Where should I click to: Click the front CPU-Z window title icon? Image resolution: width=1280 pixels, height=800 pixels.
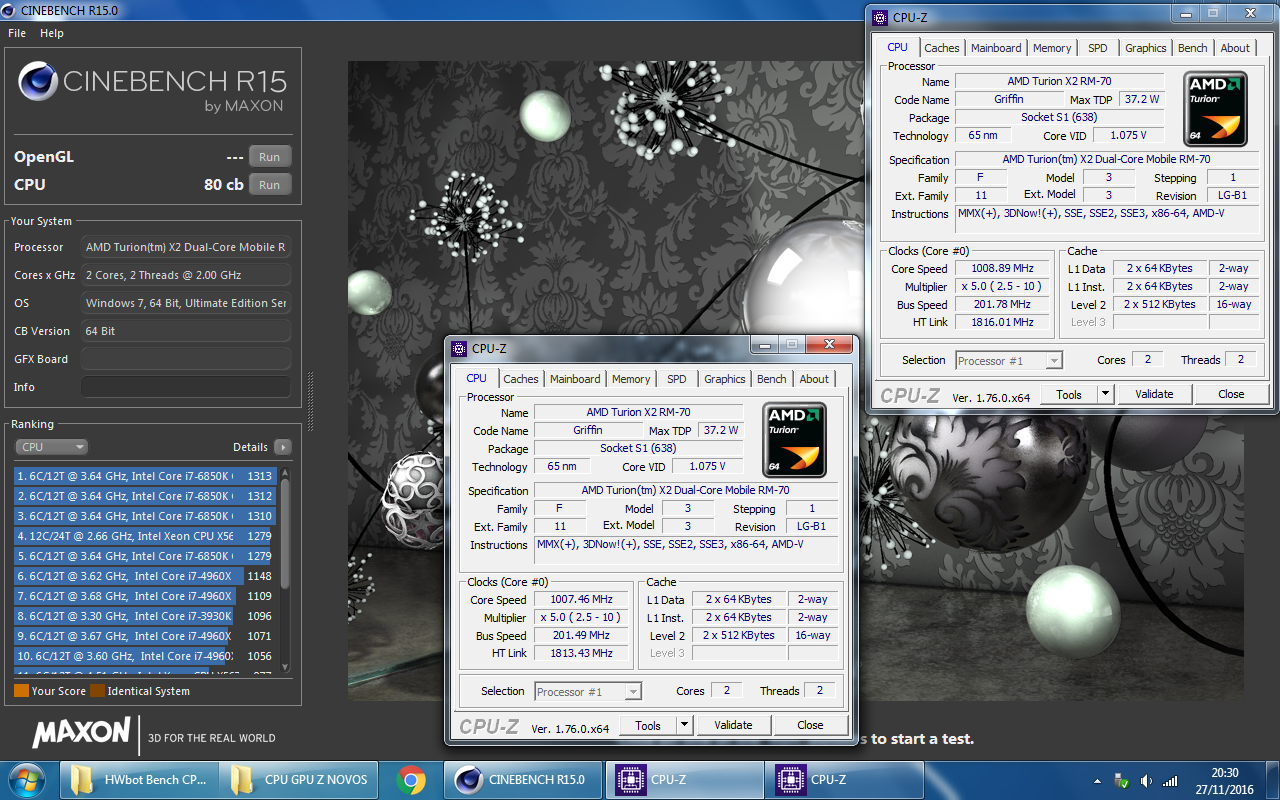coord(459,348)
